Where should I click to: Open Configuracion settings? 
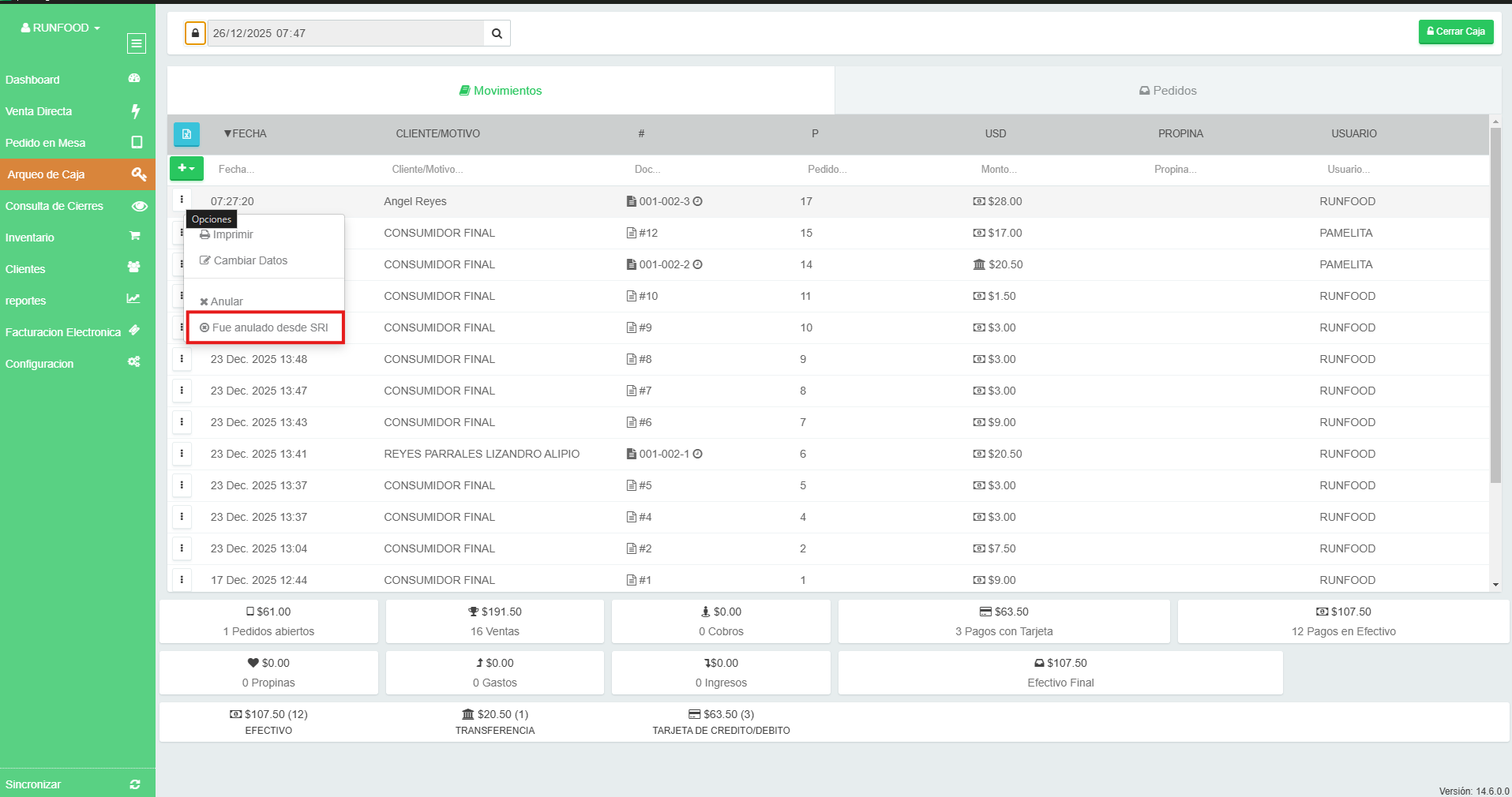coord(77,364)
